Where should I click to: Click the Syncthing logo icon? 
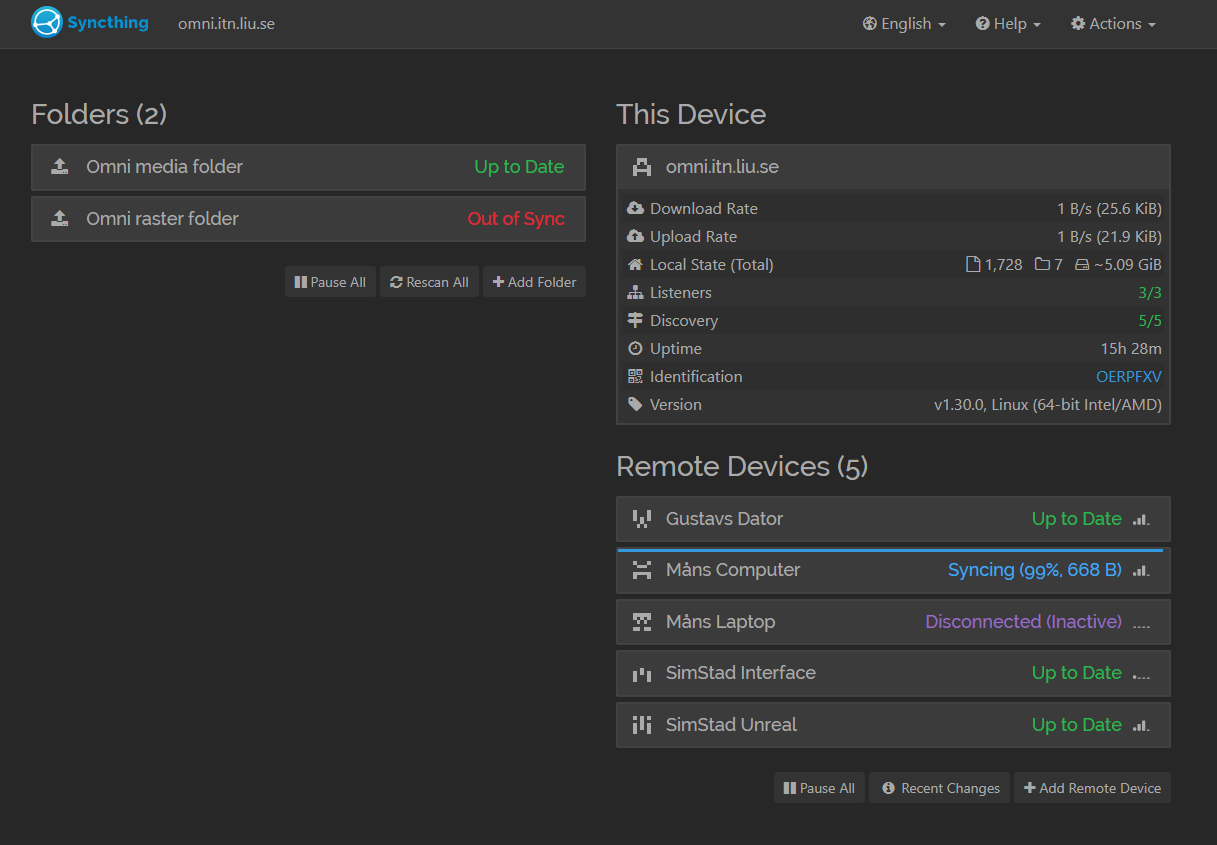click(x=47, y=22)
